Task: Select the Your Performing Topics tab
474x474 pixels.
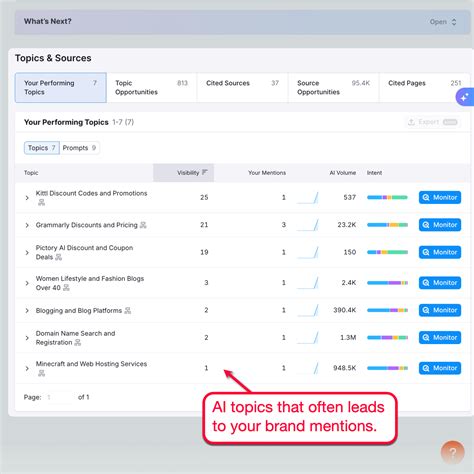Action: click(61, 87)
